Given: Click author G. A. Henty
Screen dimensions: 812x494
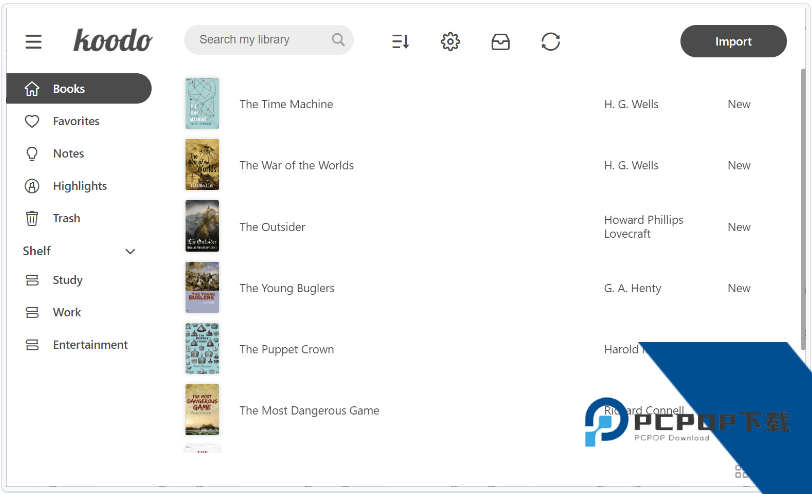Looking at the screenshot, I should coord(633,288).
